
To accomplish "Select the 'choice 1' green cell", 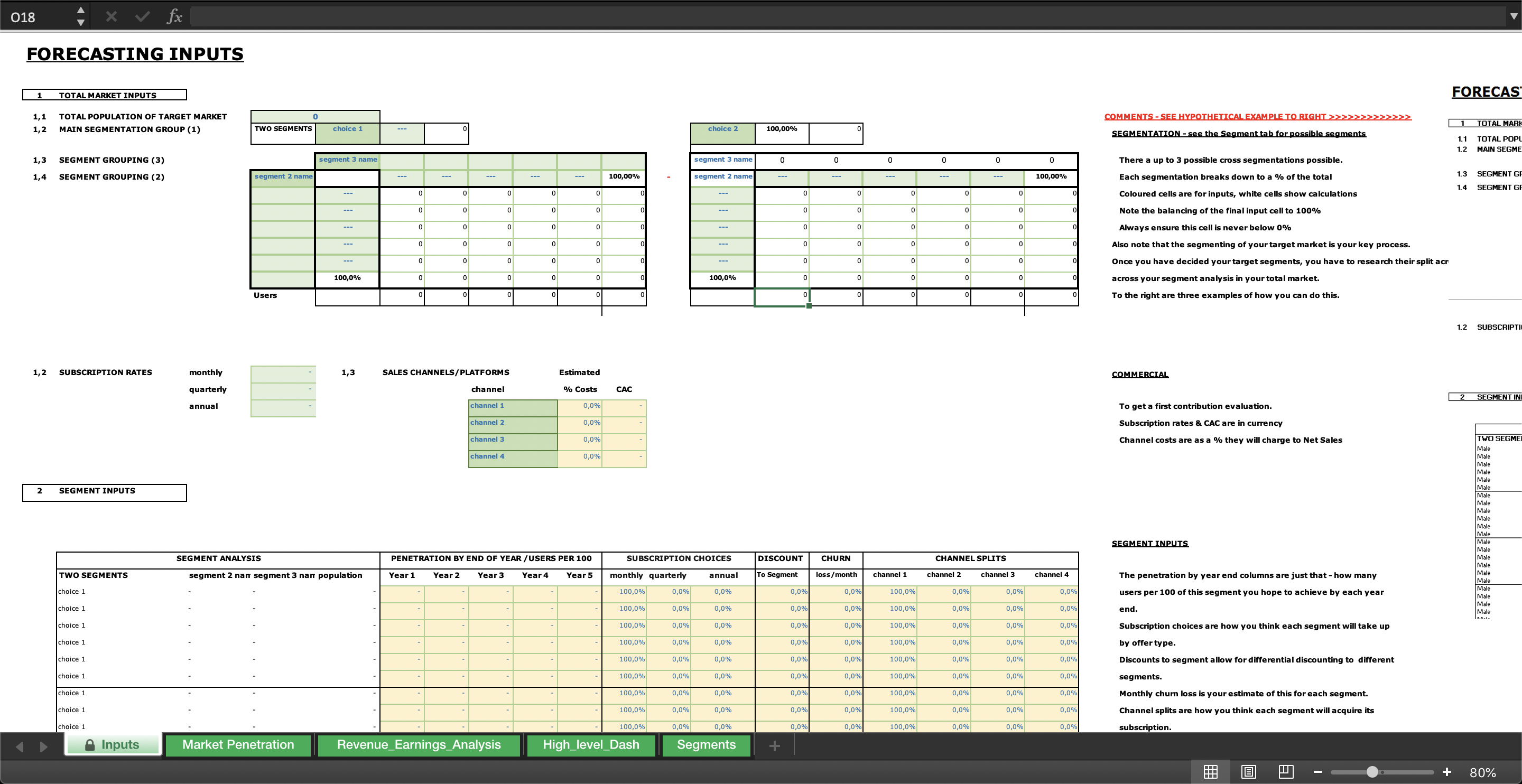I will point(347,133).
